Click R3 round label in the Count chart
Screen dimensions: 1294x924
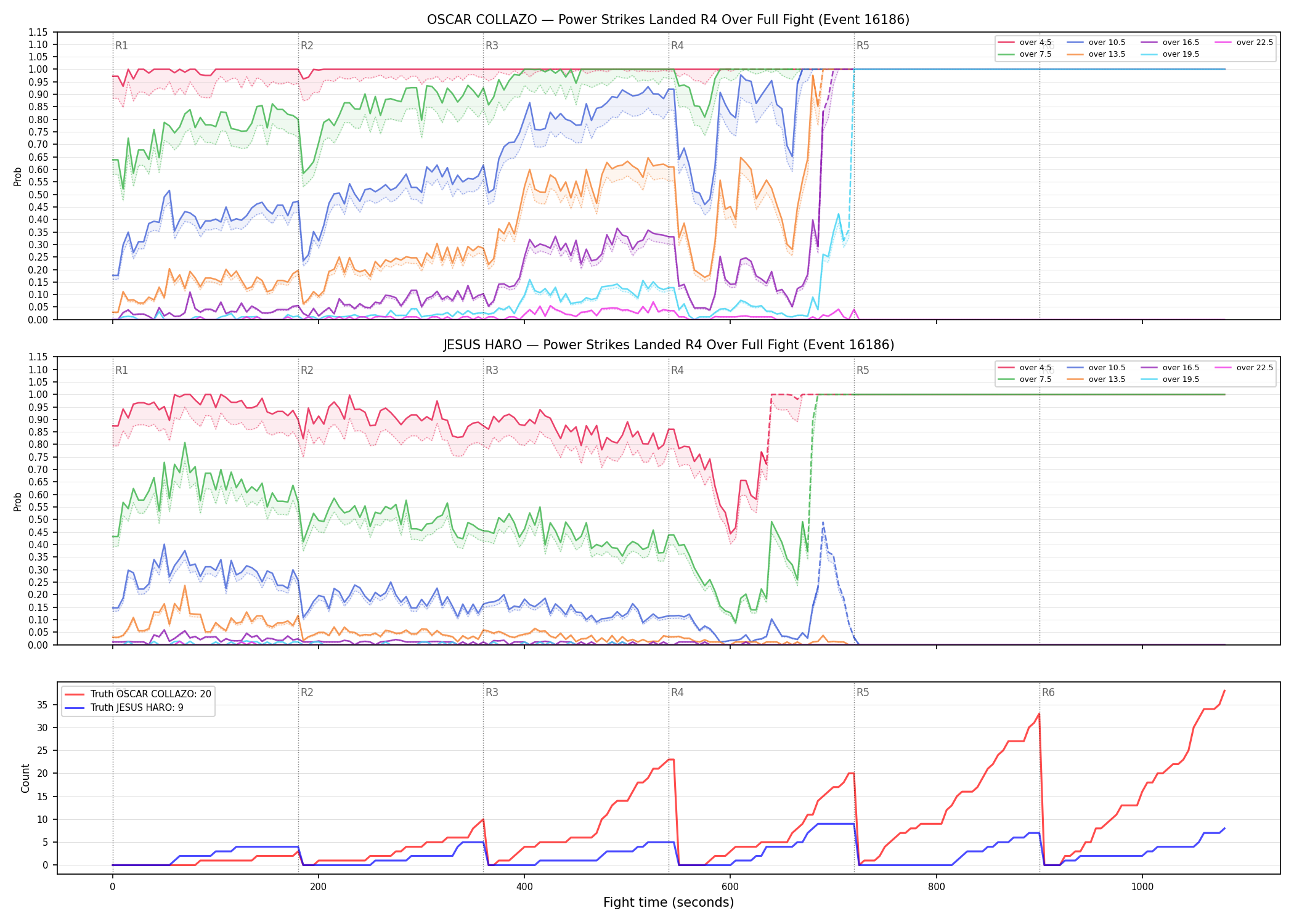(492, 692)
